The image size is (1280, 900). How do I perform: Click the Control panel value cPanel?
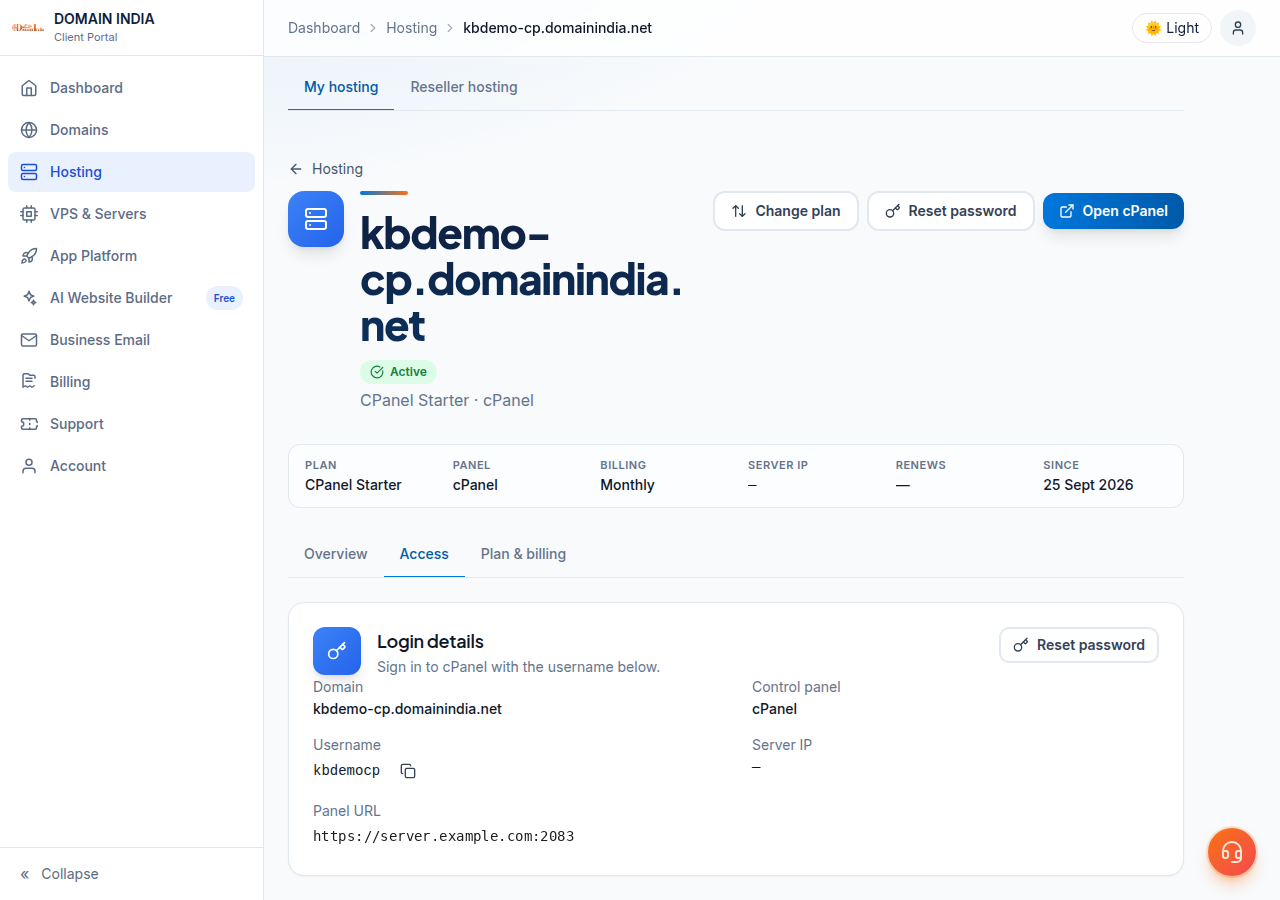[x=774, y=709]
